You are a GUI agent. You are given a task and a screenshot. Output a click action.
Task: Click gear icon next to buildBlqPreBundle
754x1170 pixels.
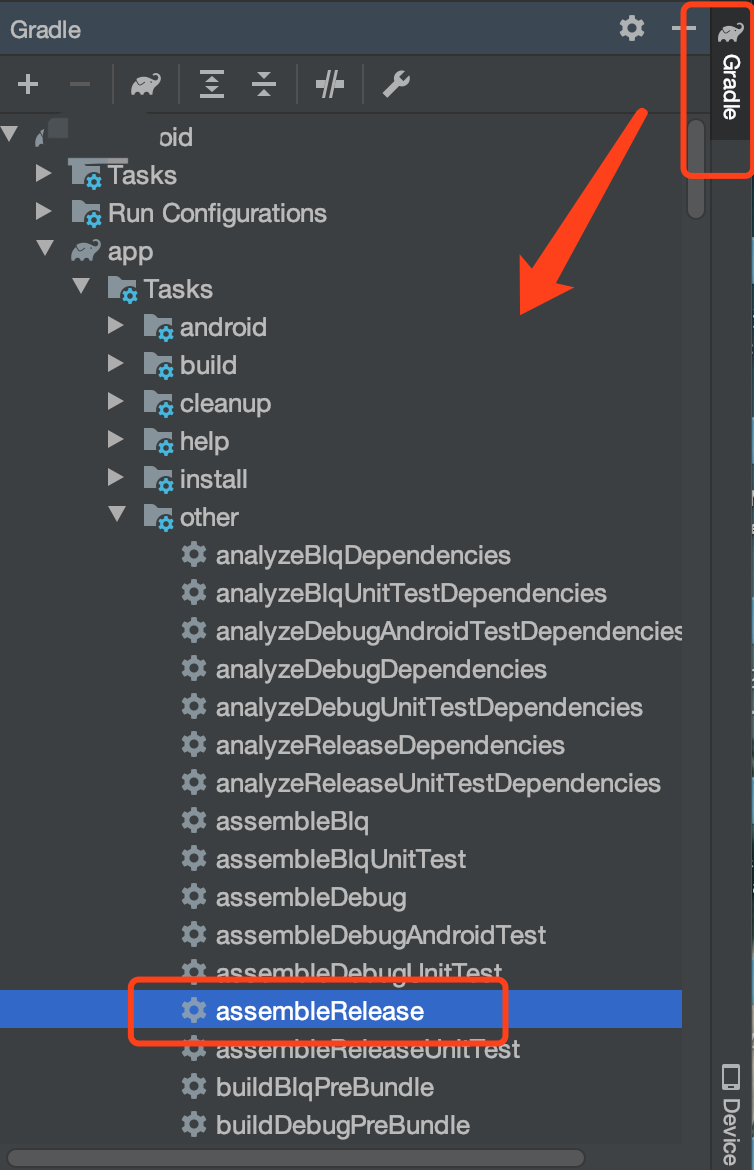[193, 1087]
